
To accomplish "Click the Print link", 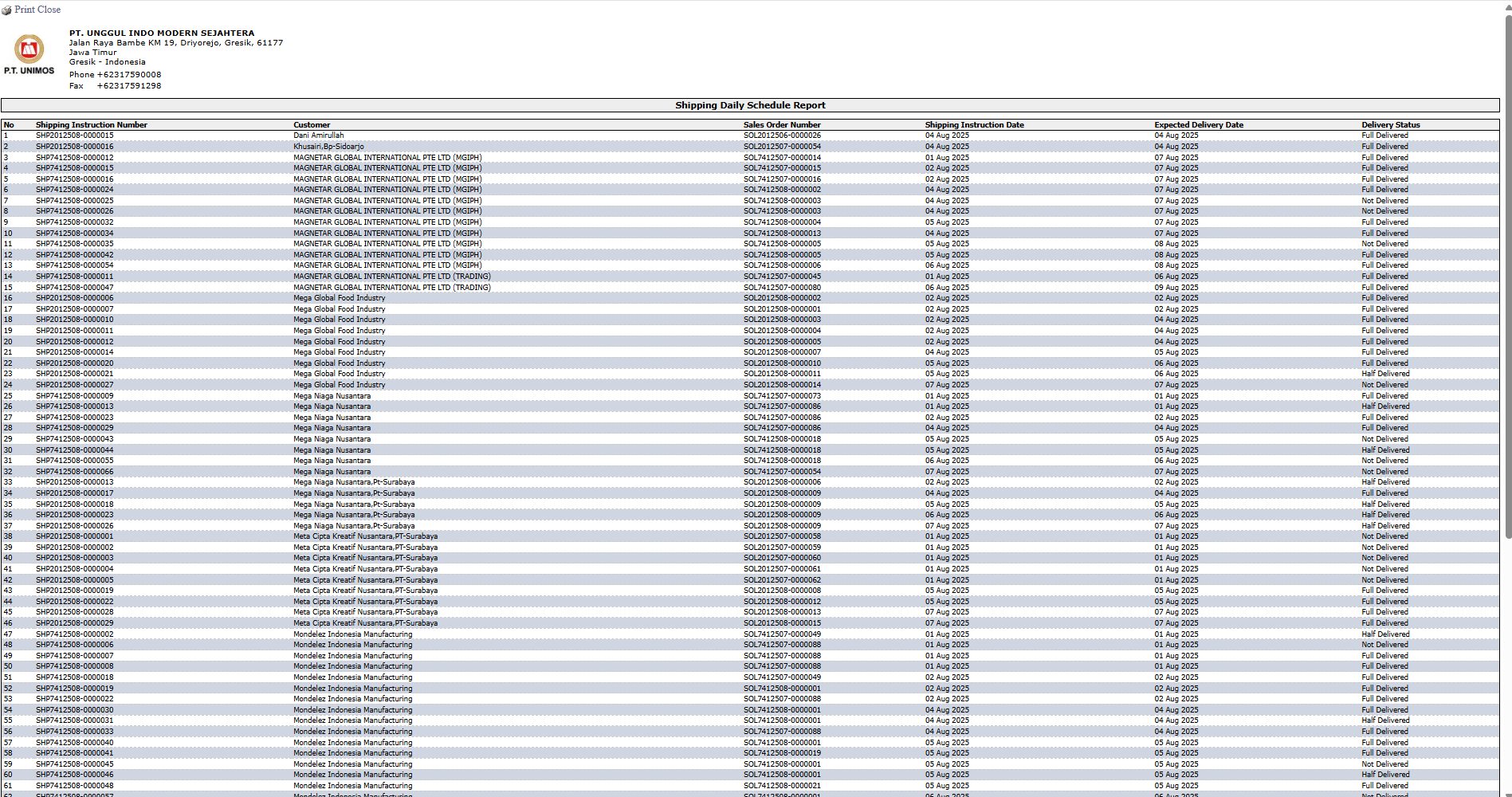I will (25, 10).
